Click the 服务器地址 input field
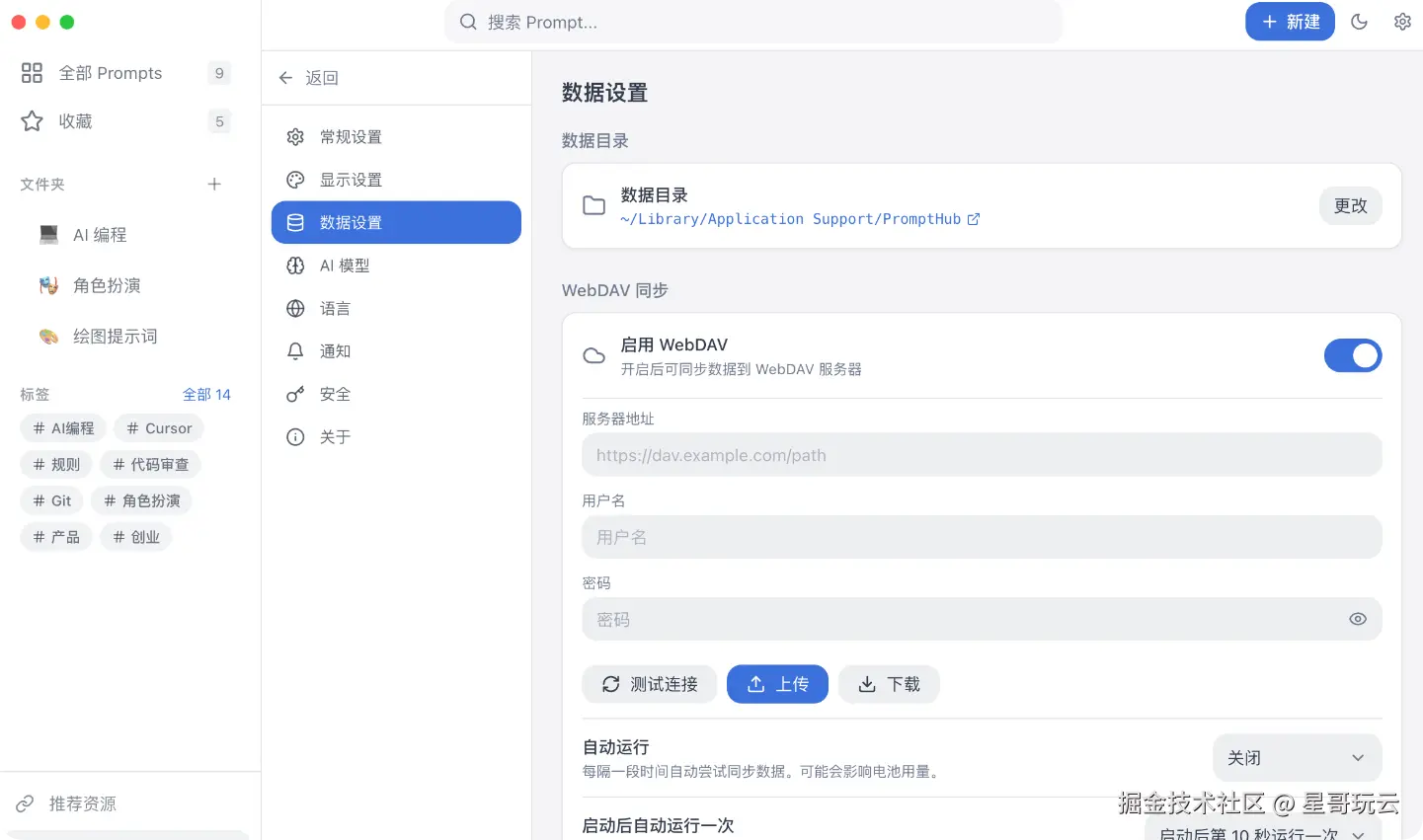This screenshot has width=1423, height=840. 982,455
